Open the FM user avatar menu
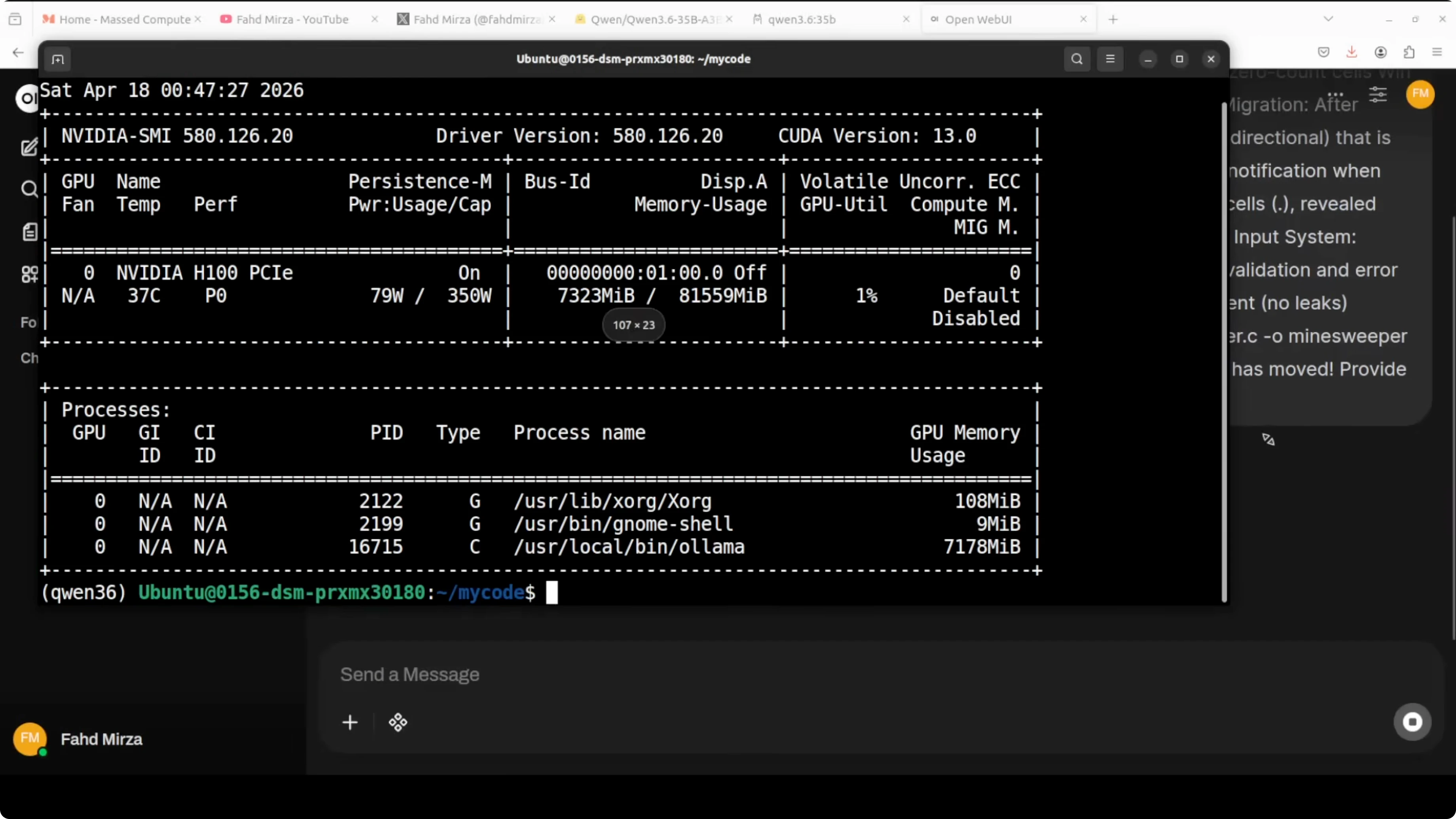Screen dimensions: 1456x819 [1420, 94]
